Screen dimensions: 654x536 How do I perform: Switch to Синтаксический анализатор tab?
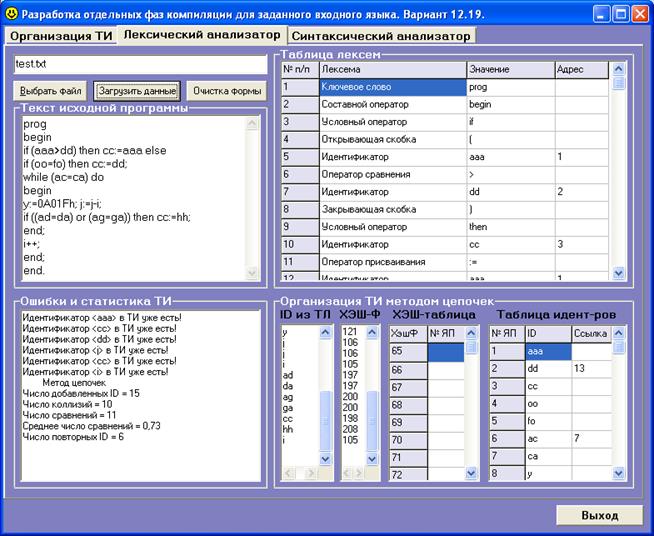click(x=381, y=36)
